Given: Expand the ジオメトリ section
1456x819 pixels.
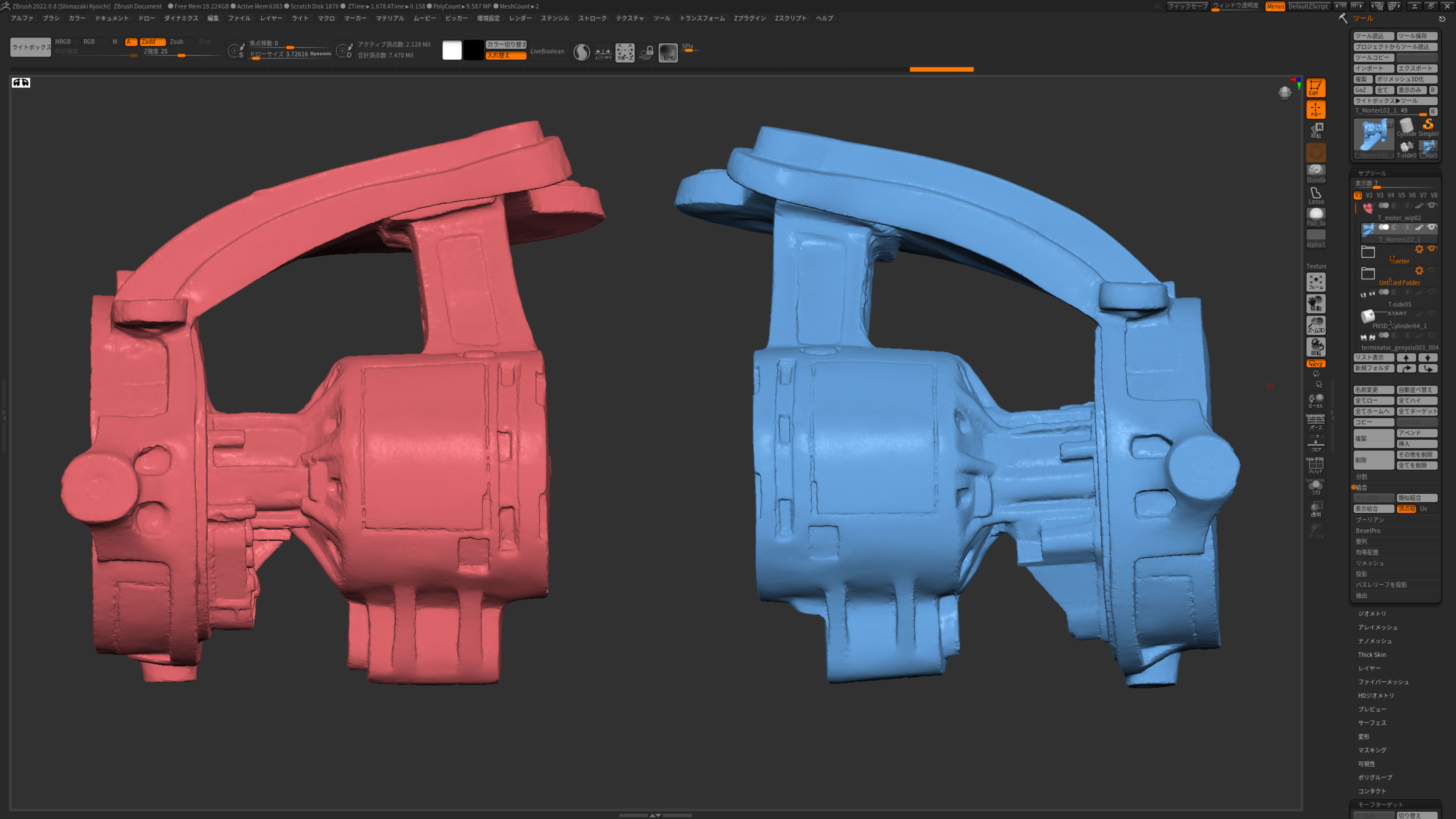Looking at the screenshot, I should tap(1372, 614).
